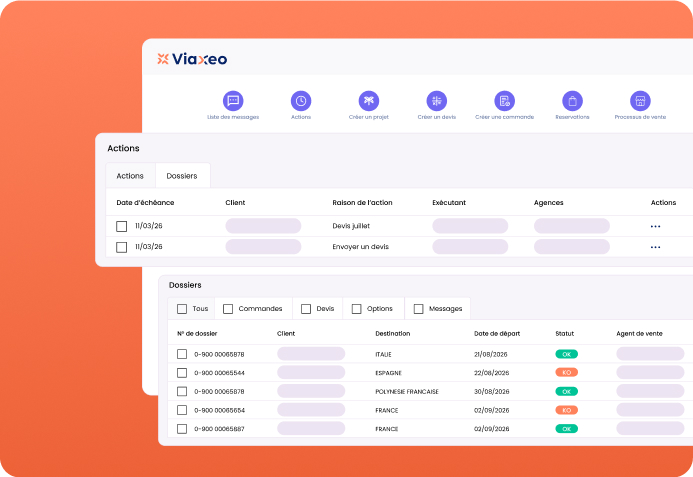Switch to the Actions tab
The height and width of the screenshot is (477, 693).
coord(130,176)
